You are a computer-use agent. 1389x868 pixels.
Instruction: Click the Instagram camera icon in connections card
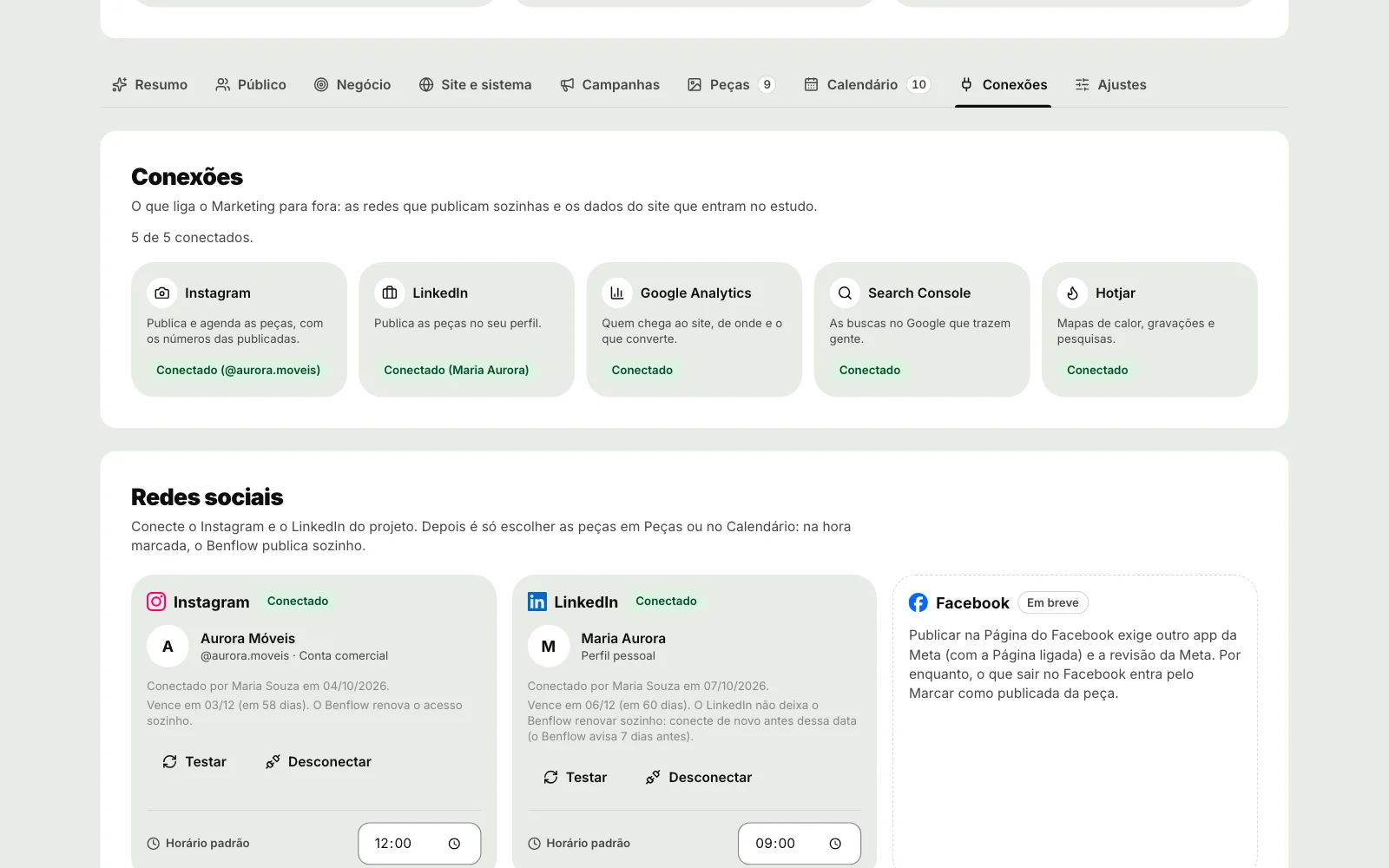pos(161,293)
